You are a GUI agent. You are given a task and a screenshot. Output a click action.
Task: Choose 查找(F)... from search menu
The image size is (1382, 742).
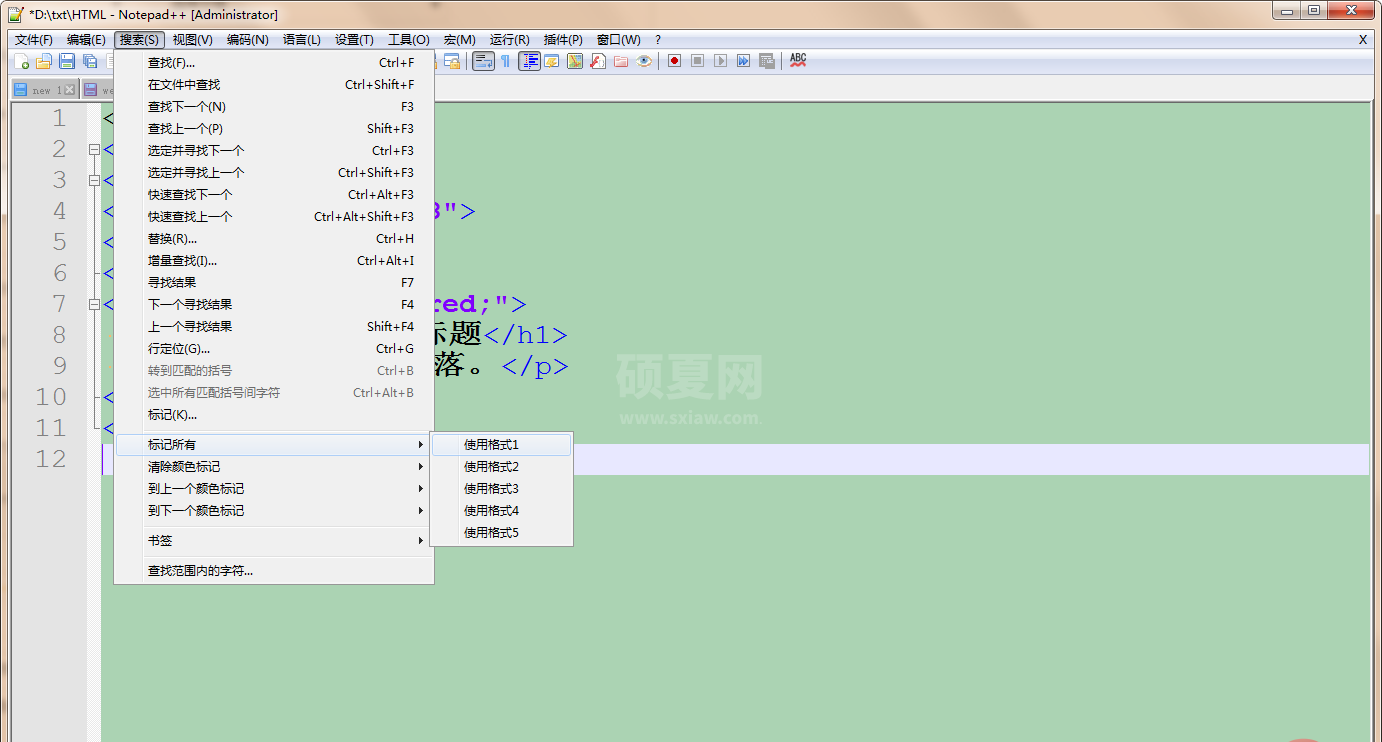click(273, 63)
